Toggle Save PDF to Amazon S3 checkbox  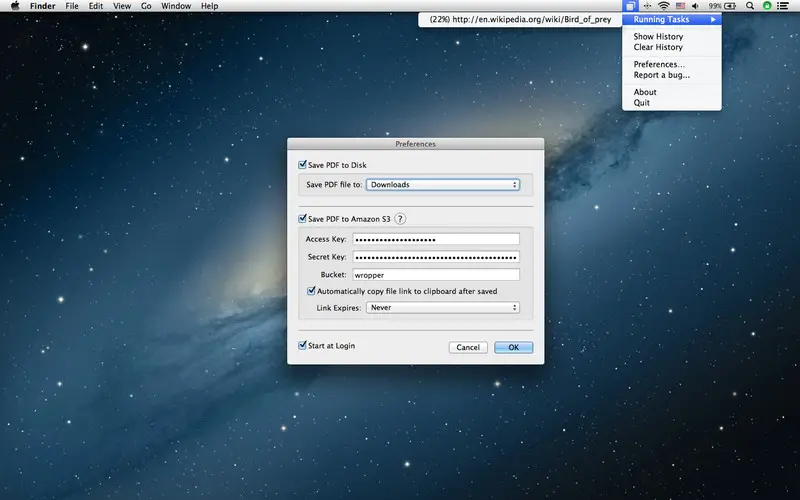point(303,218)
